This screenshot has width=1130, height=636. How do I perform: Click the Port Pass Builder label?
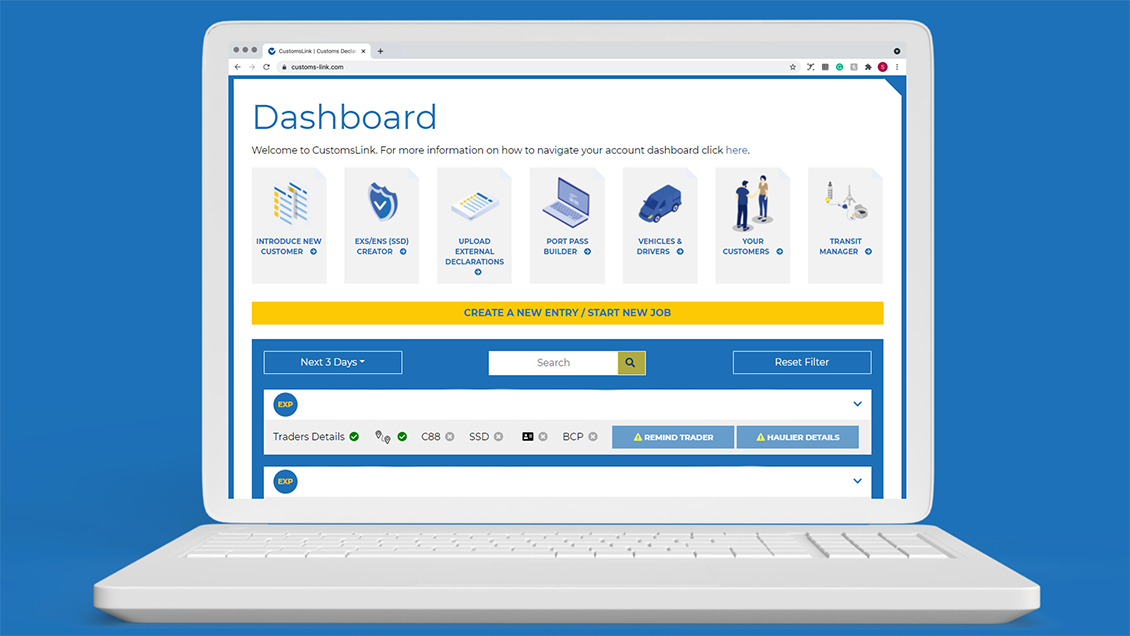(x=565, y=246)
